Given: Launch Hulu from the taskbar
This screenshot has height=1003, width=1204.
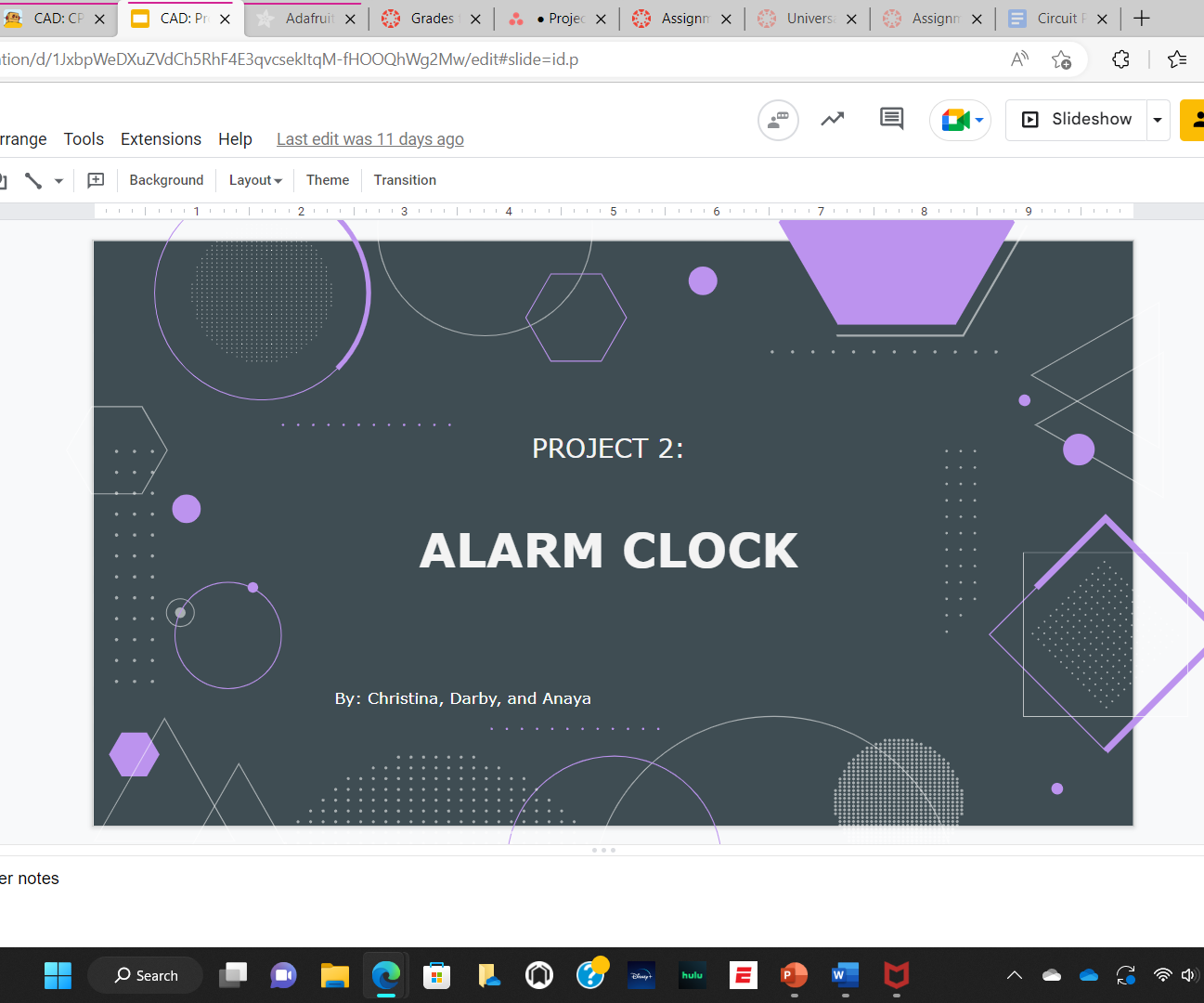Looking at the screenshot, I should 692,975.
